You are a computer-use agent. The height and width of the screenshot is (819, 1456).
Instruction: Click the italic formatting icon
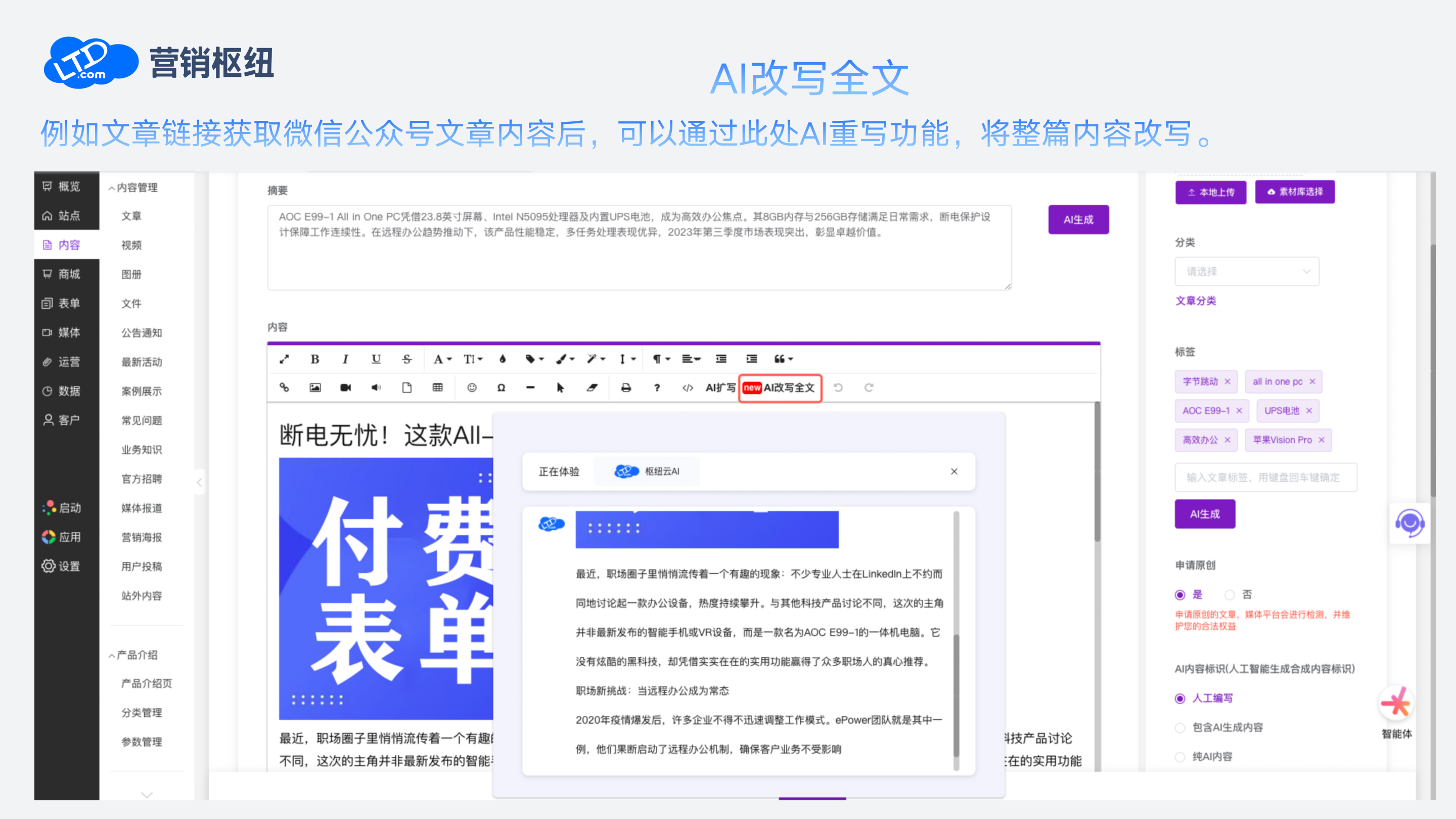(x=345, y=359)
